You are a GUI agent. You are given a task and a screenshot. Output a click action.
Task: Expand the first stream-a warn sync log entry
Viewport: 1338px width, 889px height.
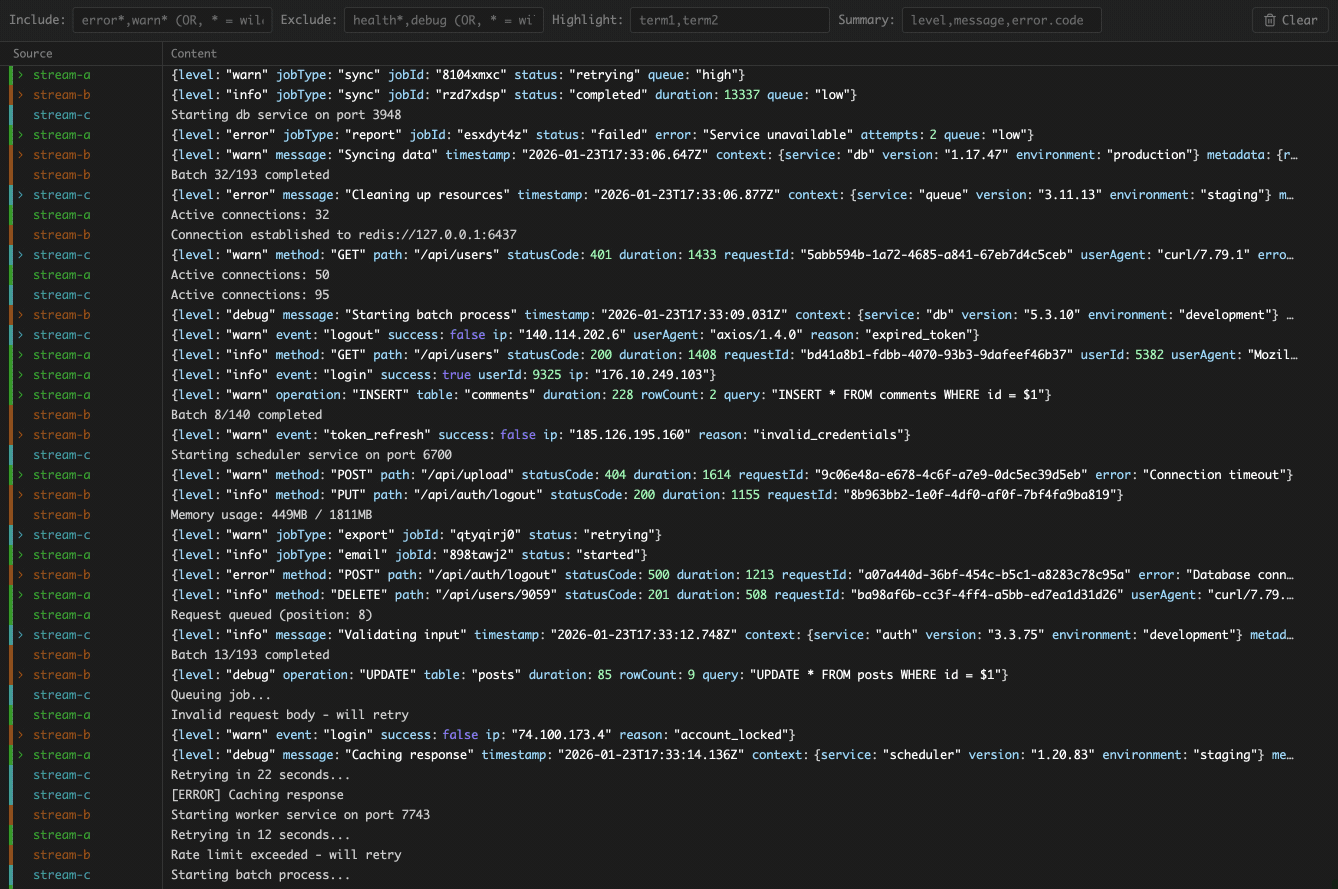[19, 74]
